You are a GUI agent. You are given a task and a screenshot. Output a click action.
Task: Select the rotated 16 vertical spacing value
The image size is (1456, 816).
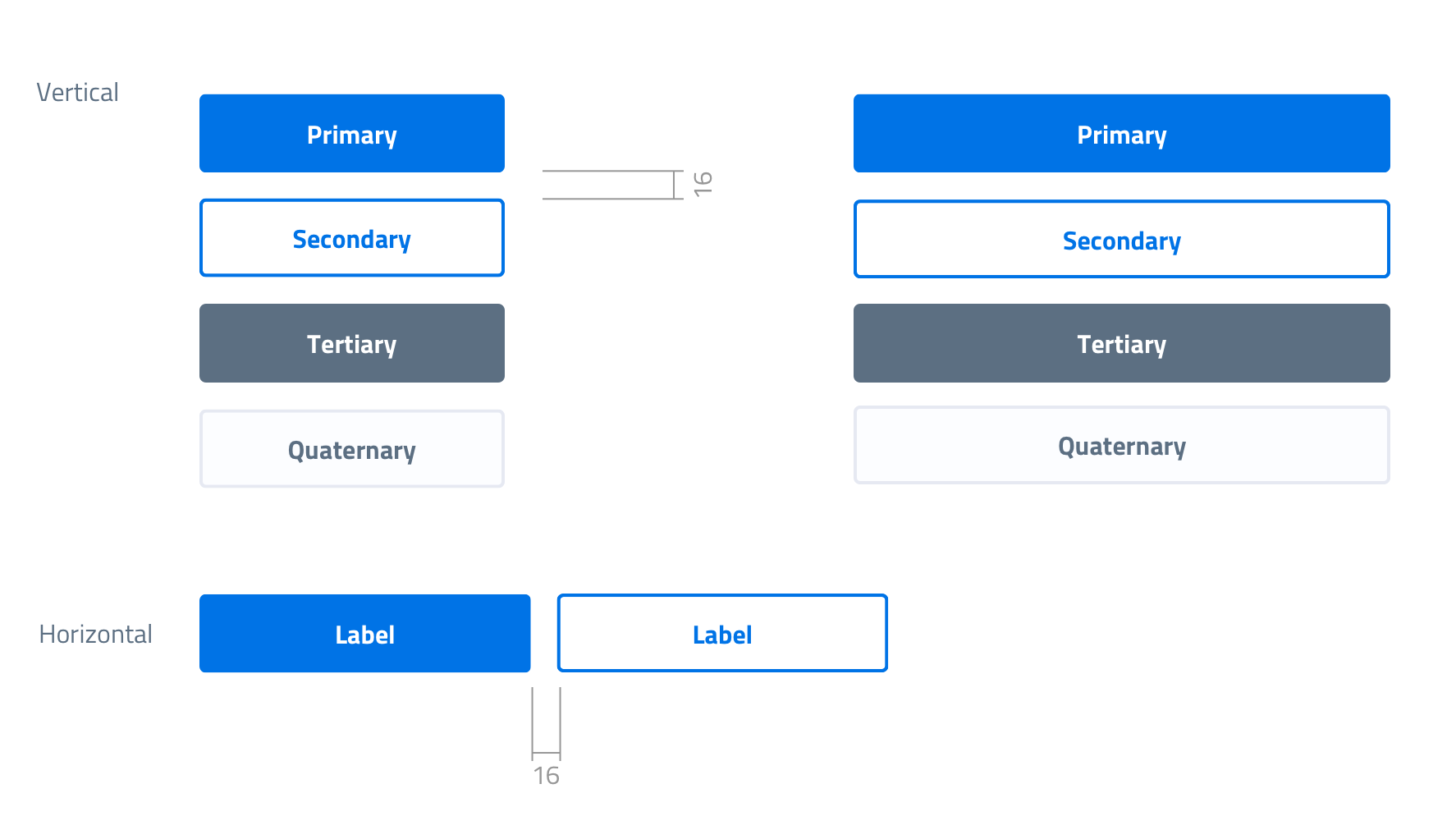(703, 184)
